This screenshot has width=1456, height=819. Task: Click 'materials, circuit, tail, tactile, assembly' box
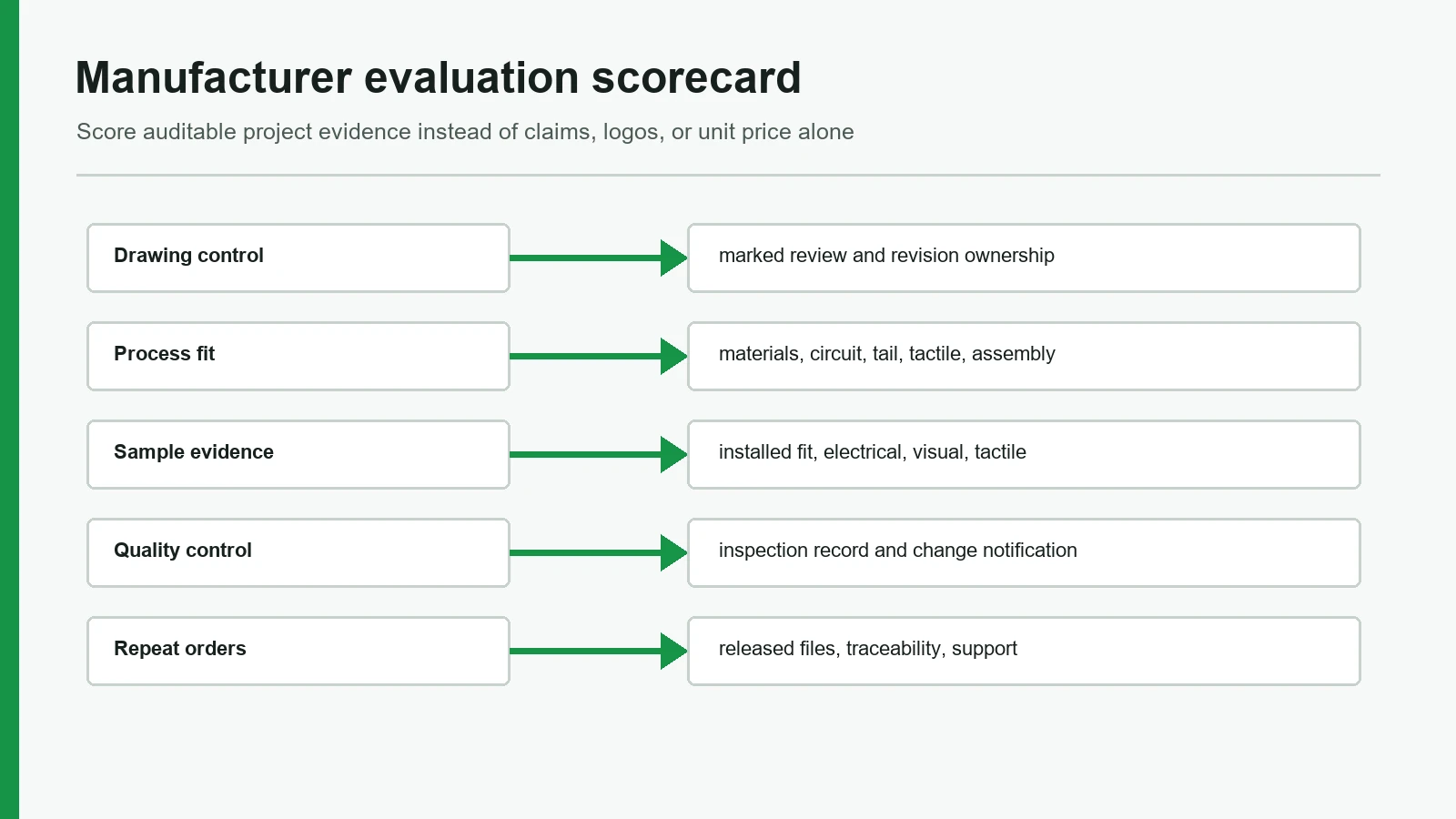(x=1024, y=356)
